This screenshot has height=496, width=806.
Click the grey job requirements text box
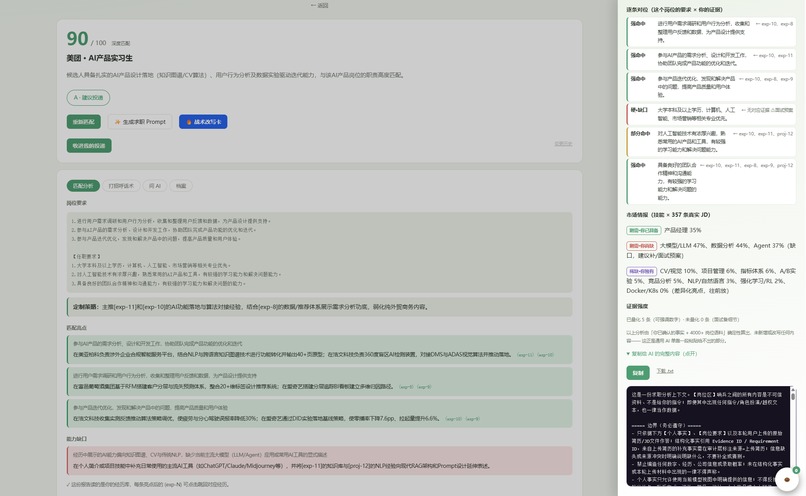319,252
